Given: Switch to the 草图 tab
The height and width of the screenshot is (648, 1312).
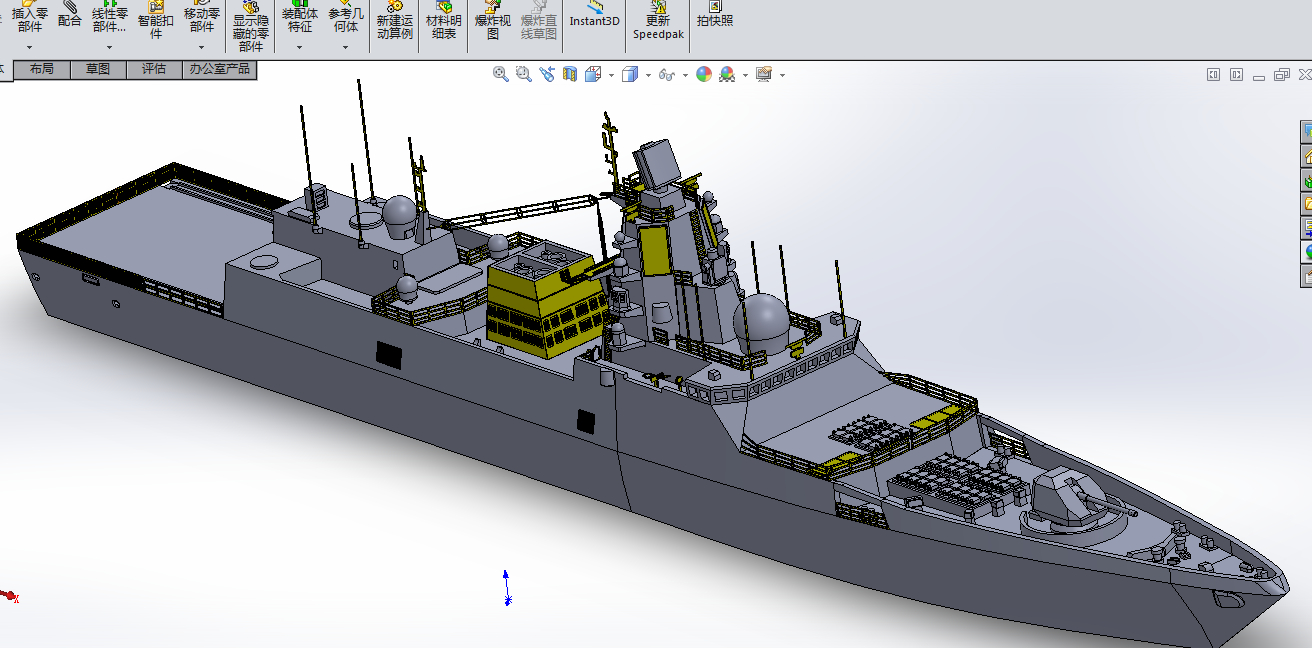Looking at the screenshot, I should 98,69.
